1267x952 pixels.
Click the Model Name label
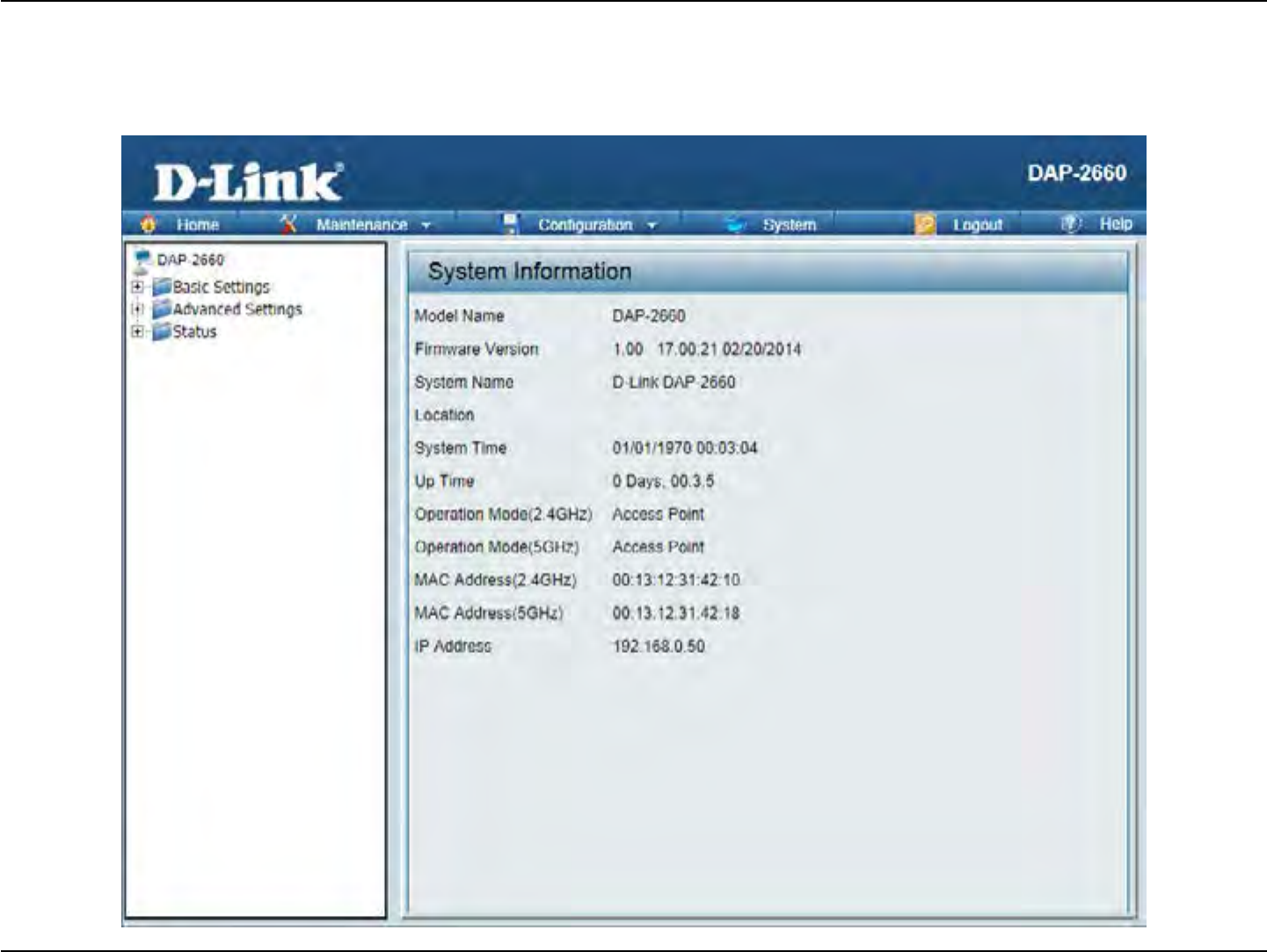(459, 316)
